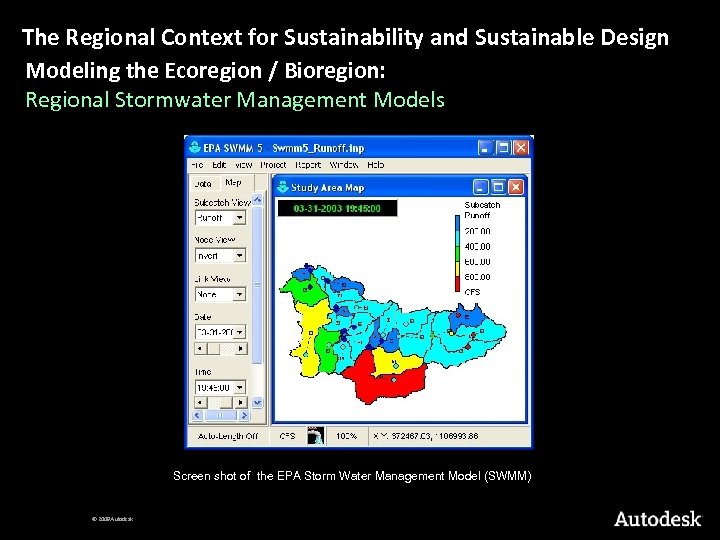
Task: Click the 400.00 legend value
Action: (478, 247)
